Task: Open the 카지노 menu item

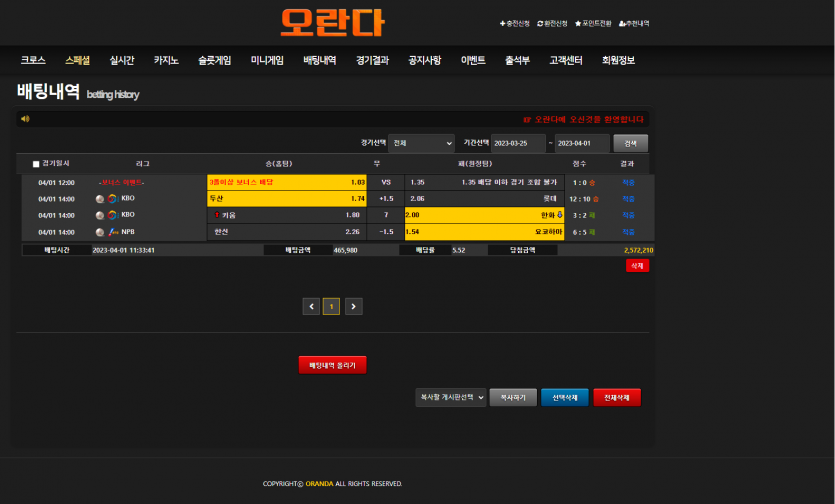Action: [166, 60]
